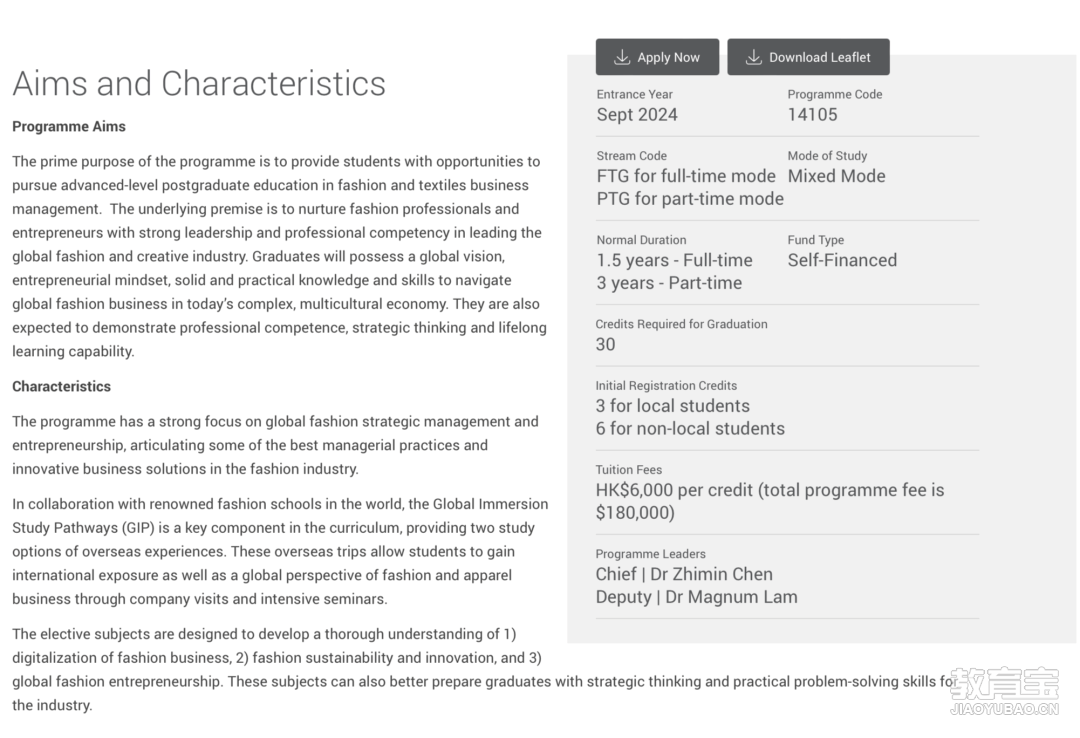Click the Mixed Mode study value
Screen dimensions: 1080x738
(x=836, y=176)
